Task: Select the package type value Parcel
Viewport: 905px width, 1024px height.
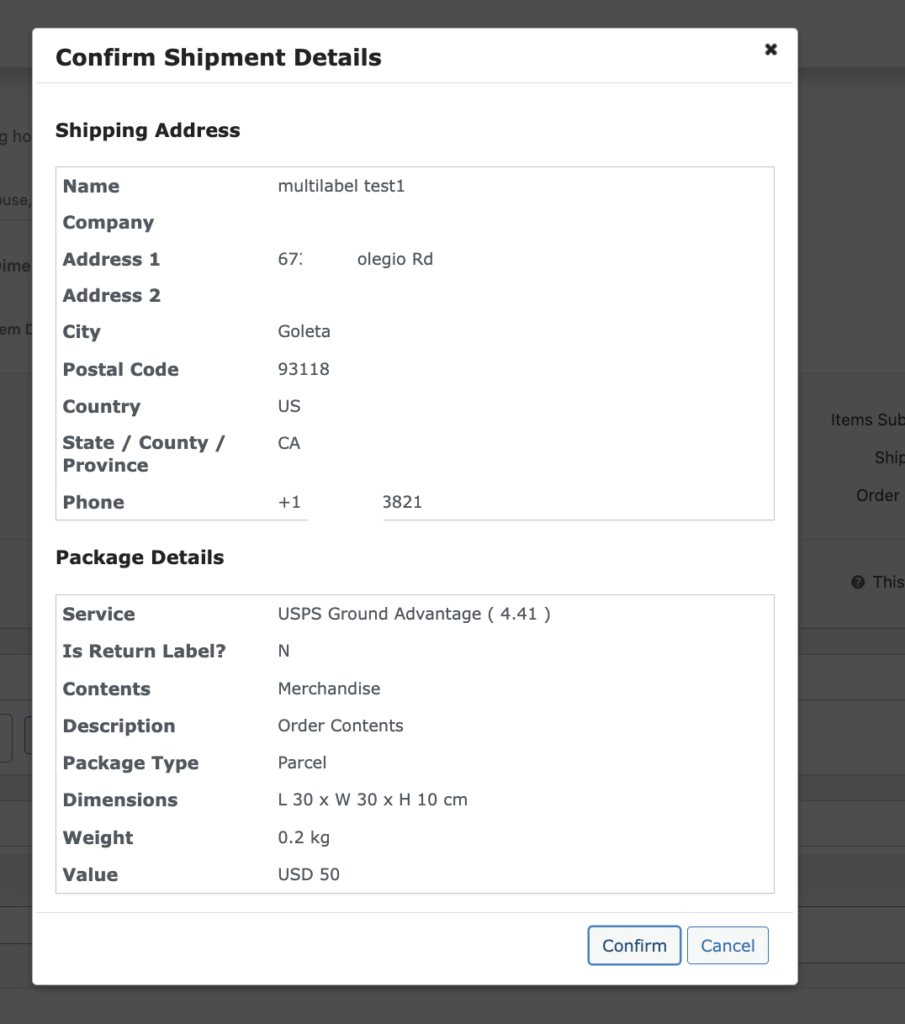Action: (x=302, y=763)
